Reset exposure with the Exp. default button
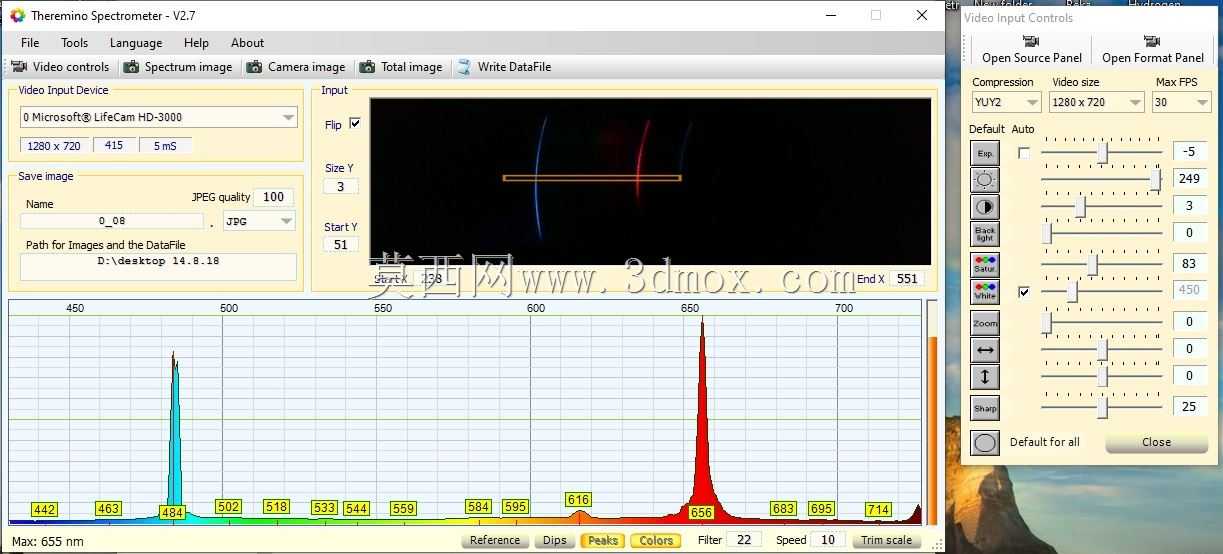The width and height of the screenshot is (1223, 554). (985, 153)
